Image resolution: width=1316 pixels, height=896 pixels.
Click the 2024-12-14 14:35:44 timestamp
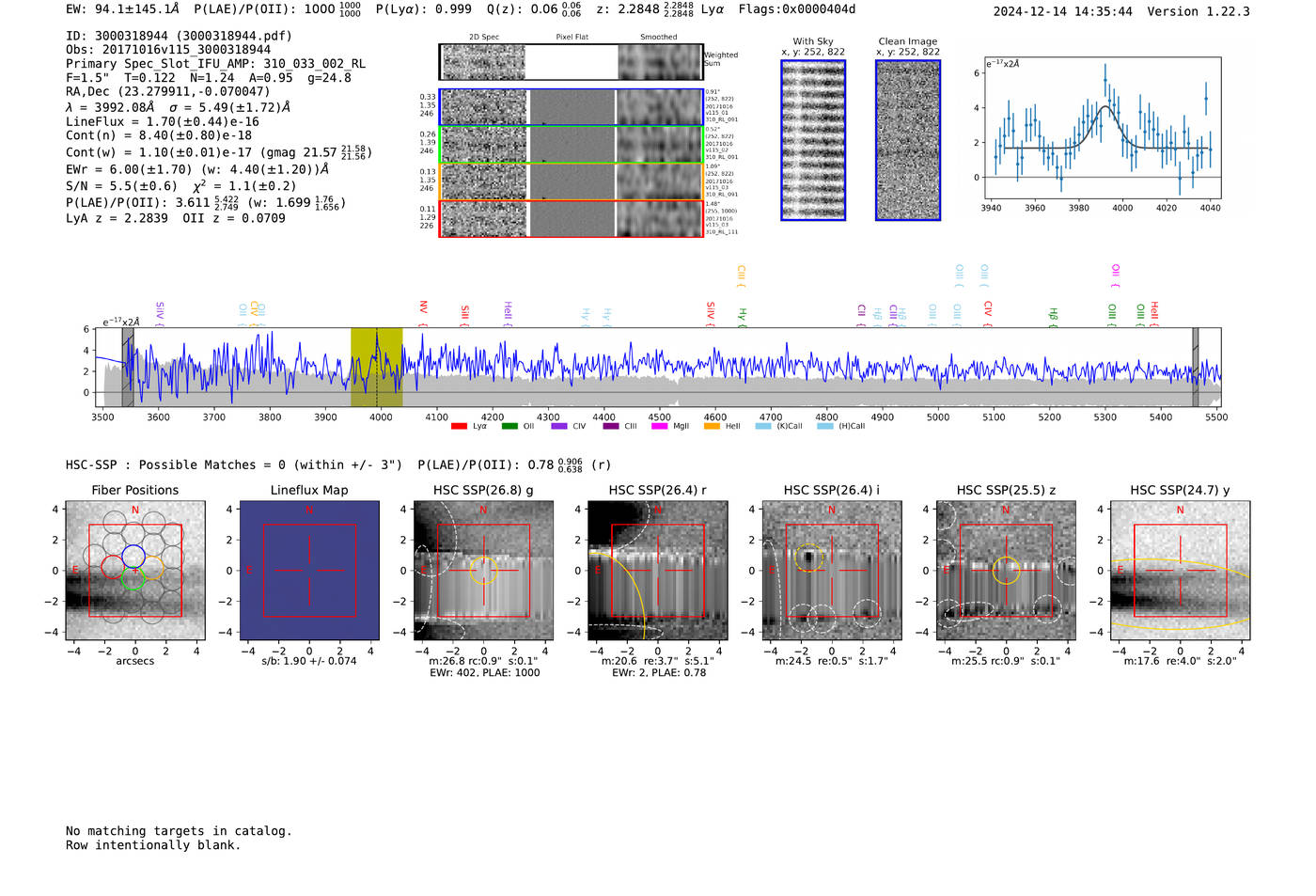[1063, 11]
